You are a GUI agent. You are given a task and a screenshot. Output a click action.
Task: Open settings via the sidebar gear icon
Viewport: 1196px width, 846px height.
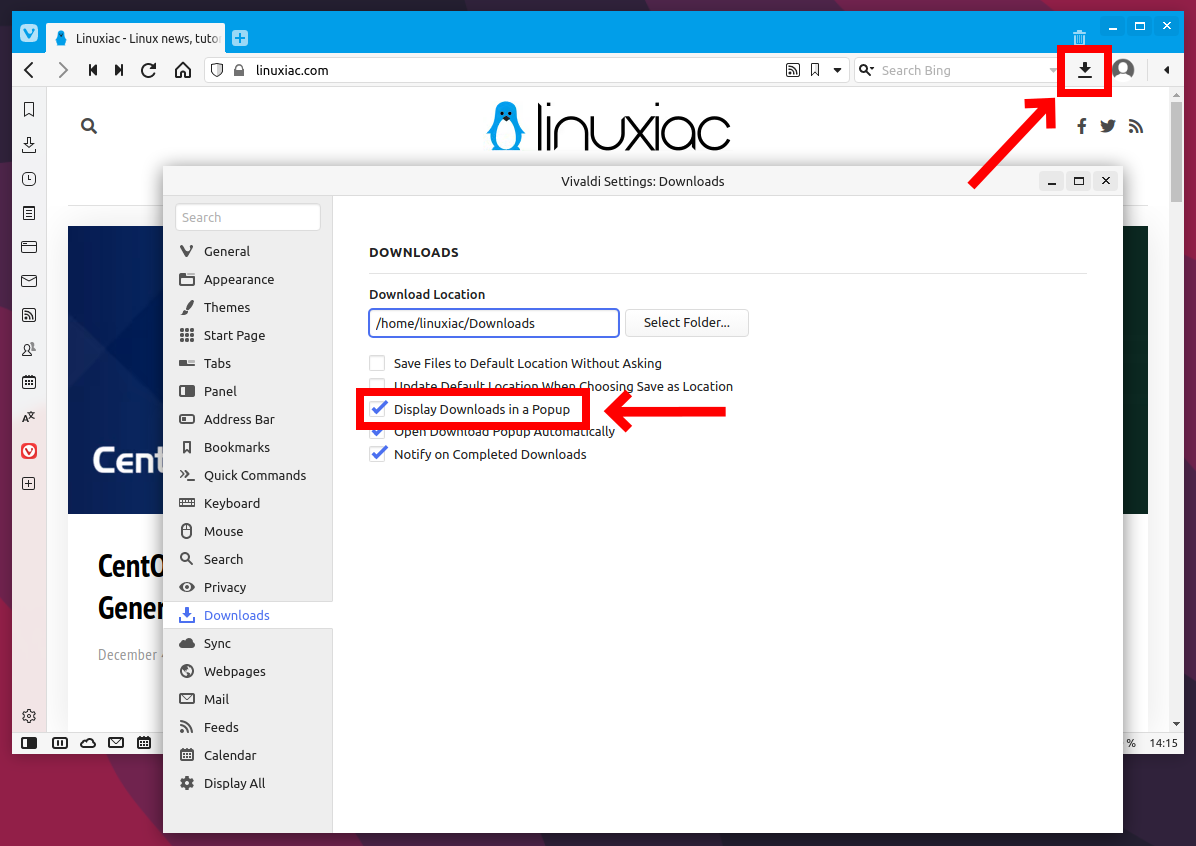29,716
